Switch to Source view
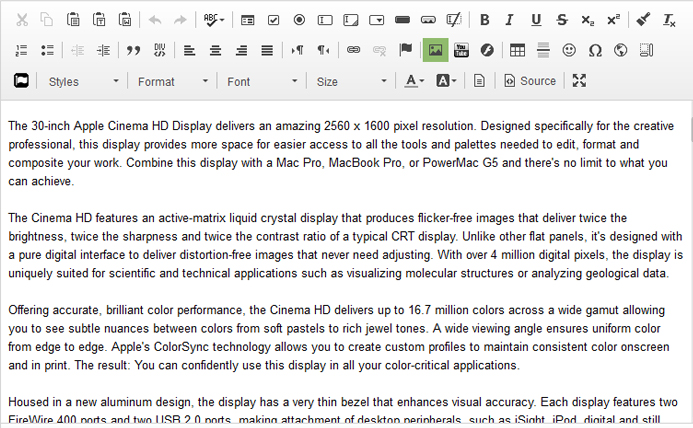 (530, 81)
